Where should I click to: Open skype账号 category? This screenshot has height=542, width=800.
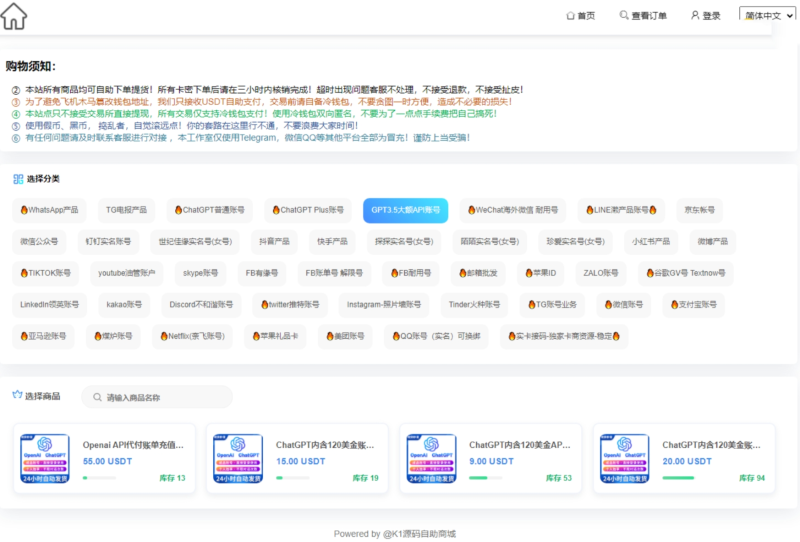tap(201, 274)
